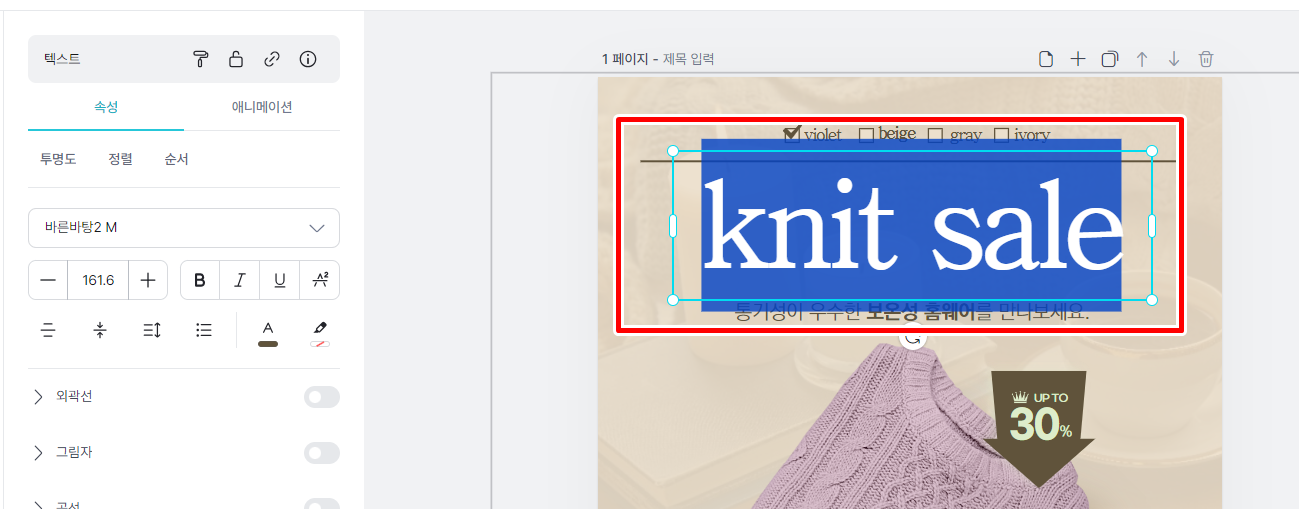Open the link chain icon
Screen dimensions: 1299x509
click(272, 59)
